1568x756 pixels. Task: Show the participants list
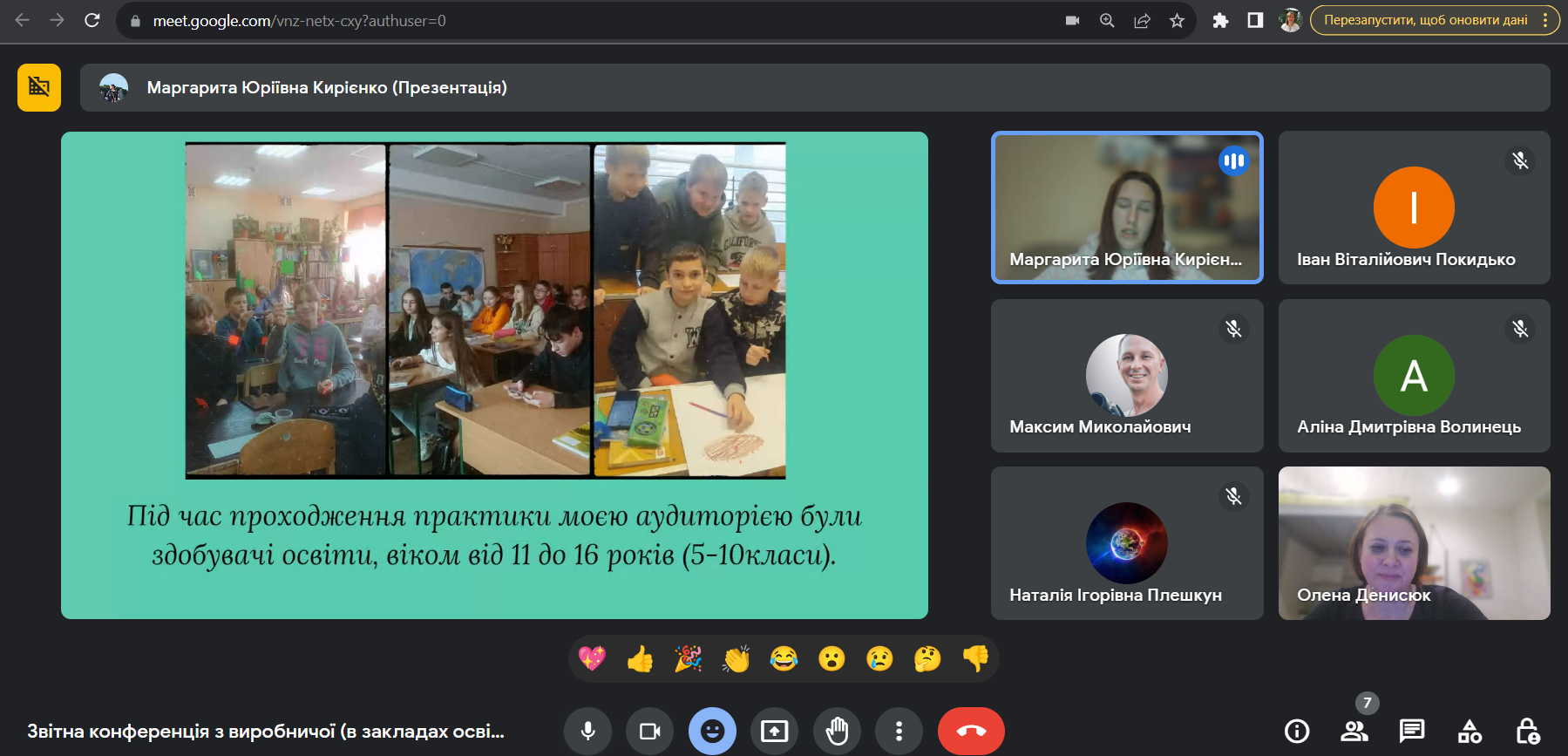[1354, 731]
